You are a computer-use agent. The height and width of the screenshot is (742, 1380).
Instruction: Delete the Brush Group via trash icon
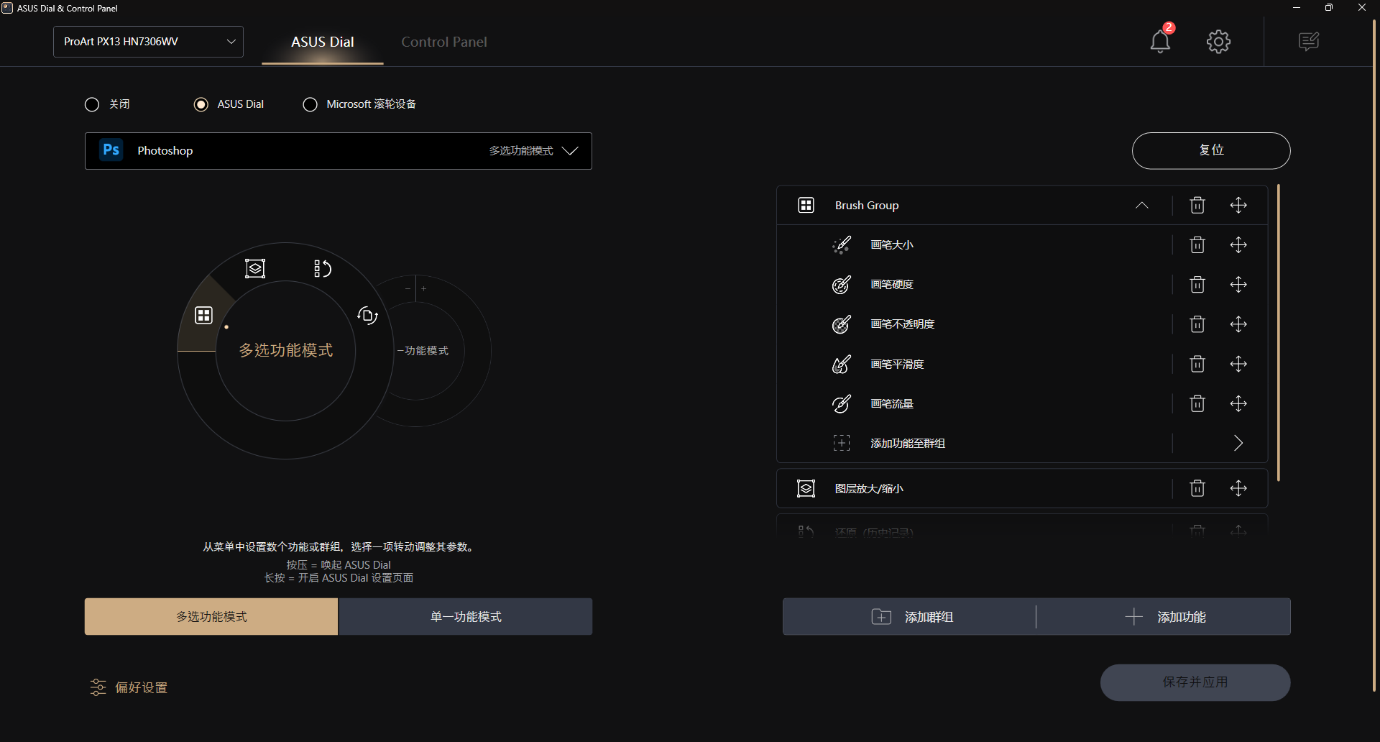pyautogui.click(x=1197, y=205)
